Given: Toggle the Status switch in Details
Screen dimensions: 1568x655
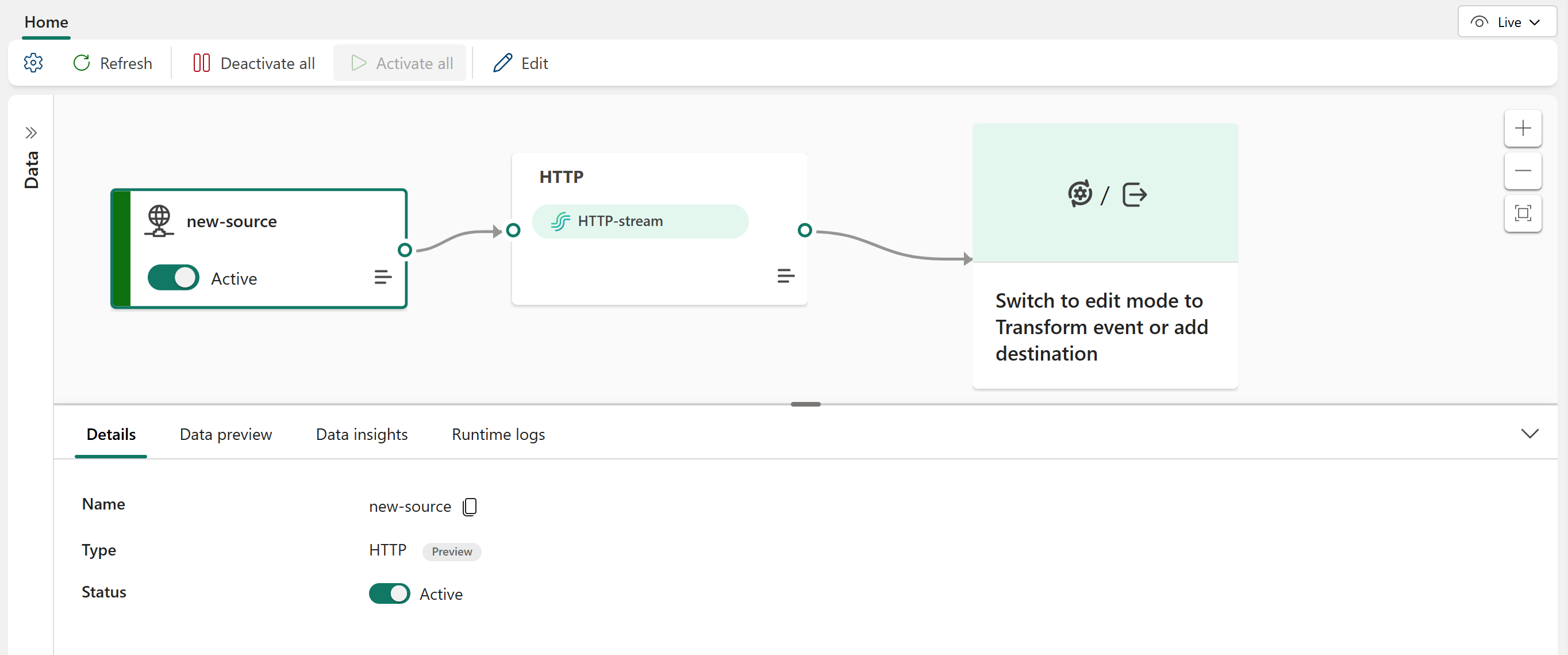Looking at the screenshot, I should point(390,593).
